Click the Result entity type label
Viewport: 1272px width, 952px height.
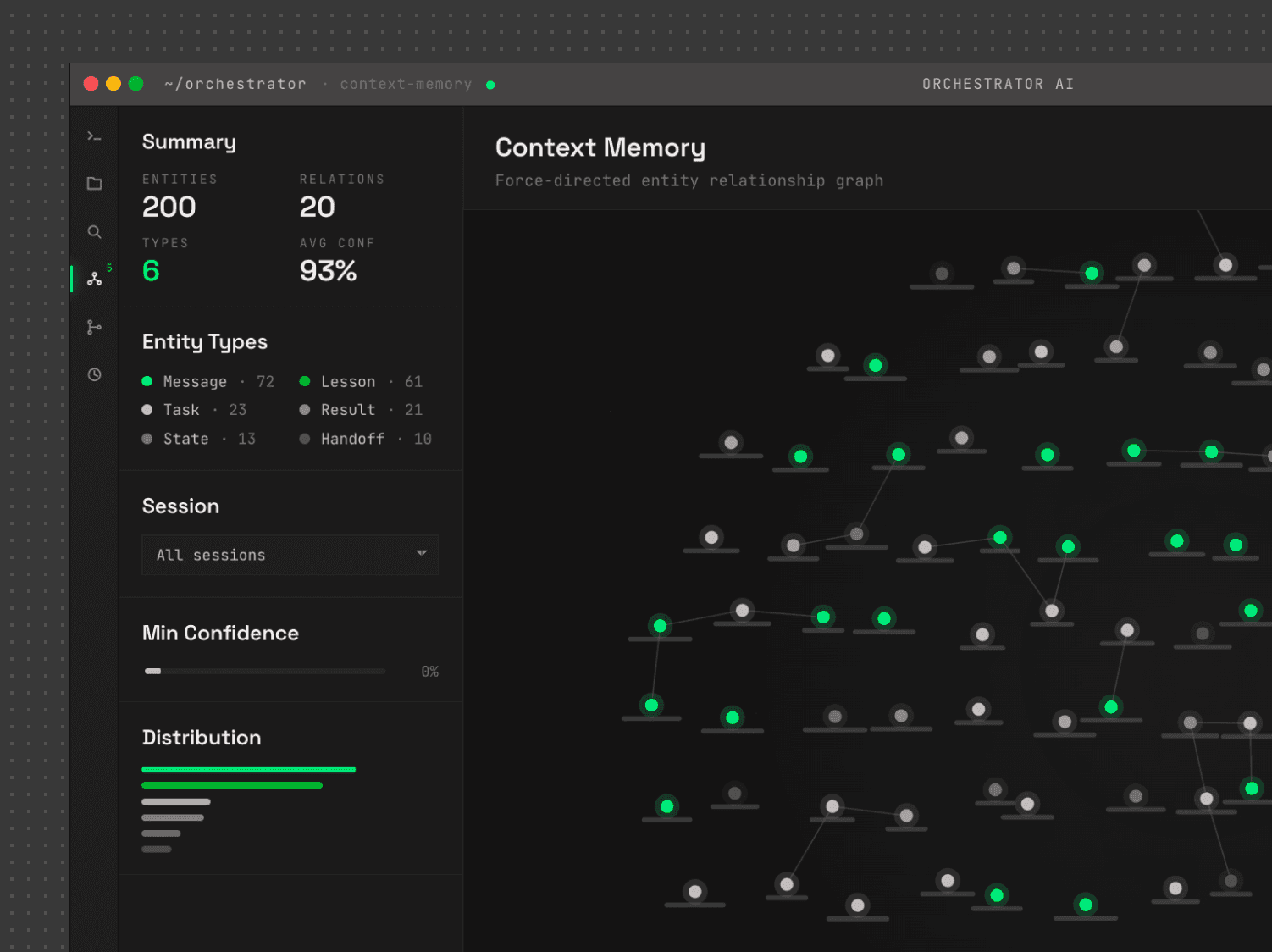coord(347,410)
